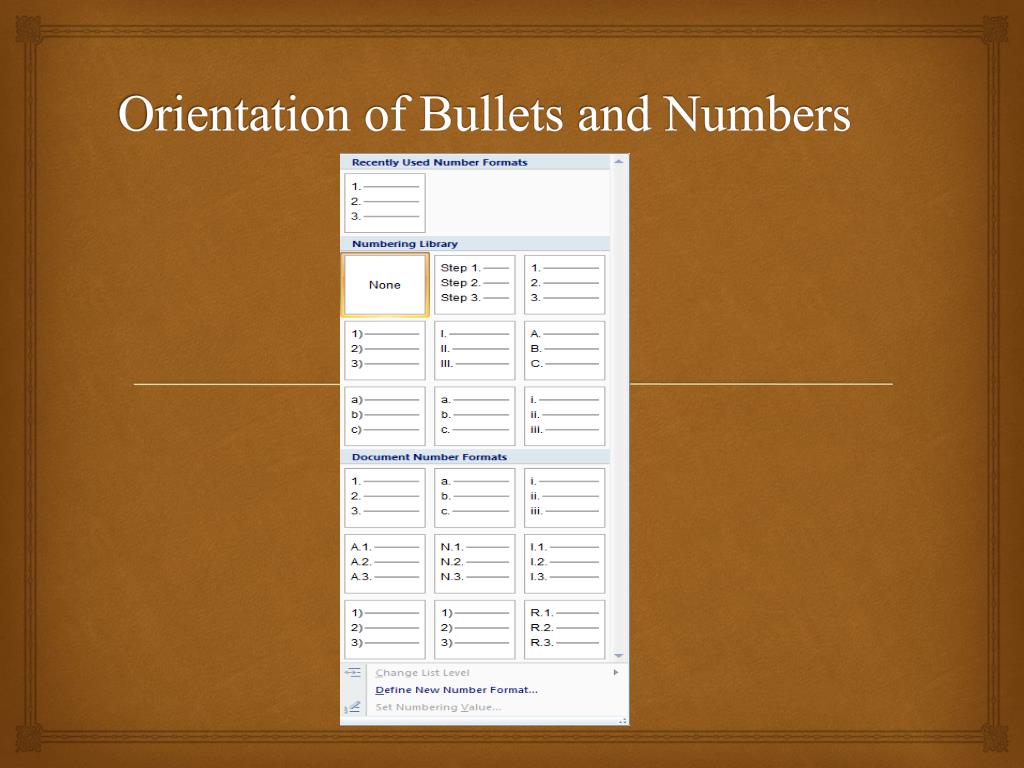This screenshot has height=768, width=1024.
Task: Pick the Step 1. Step 2. numbering format
Action: 475,285
